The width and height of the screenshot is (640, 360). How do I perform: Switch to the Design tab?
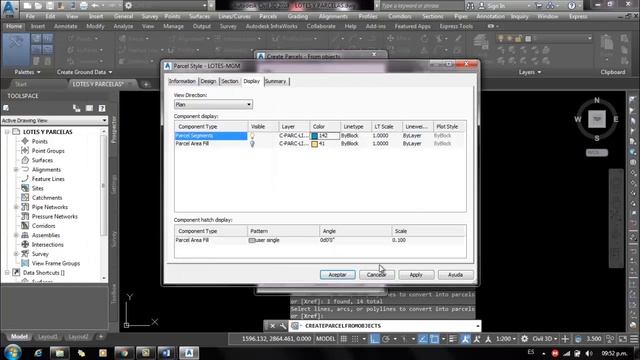pyautogui.click(x=208, y=81)
